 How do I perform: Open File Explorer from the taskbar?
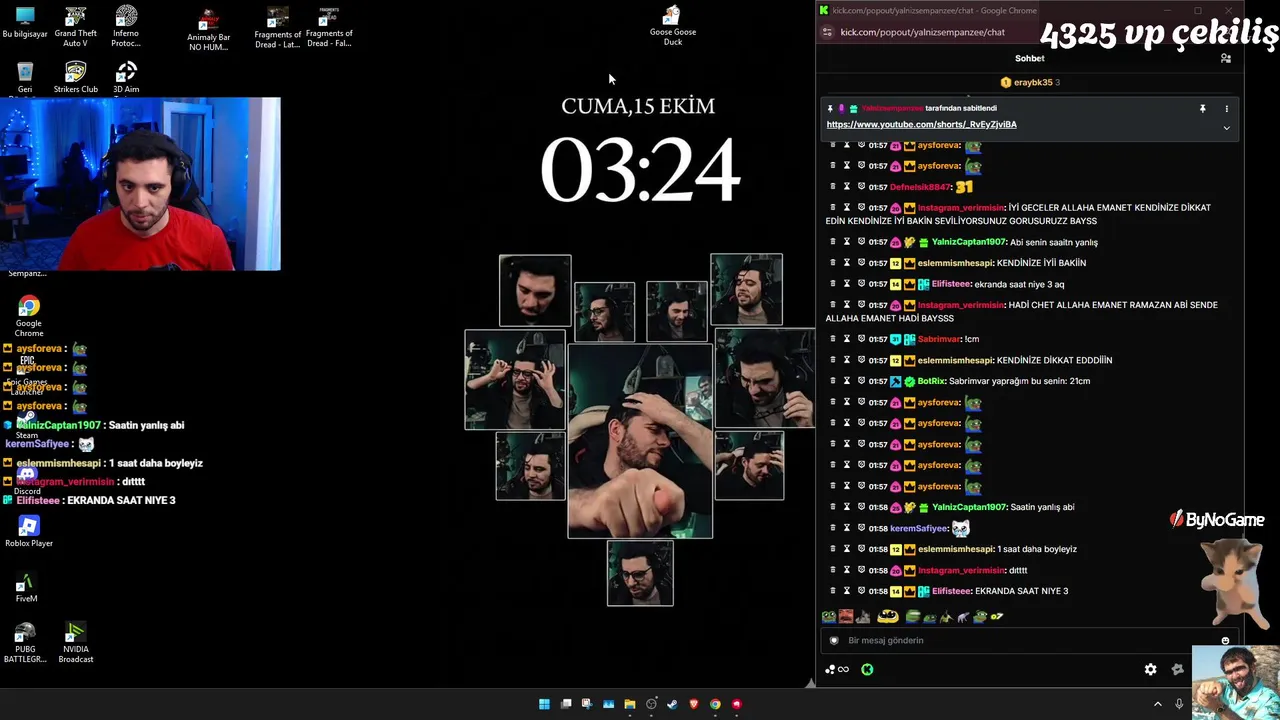coord(629,704)
